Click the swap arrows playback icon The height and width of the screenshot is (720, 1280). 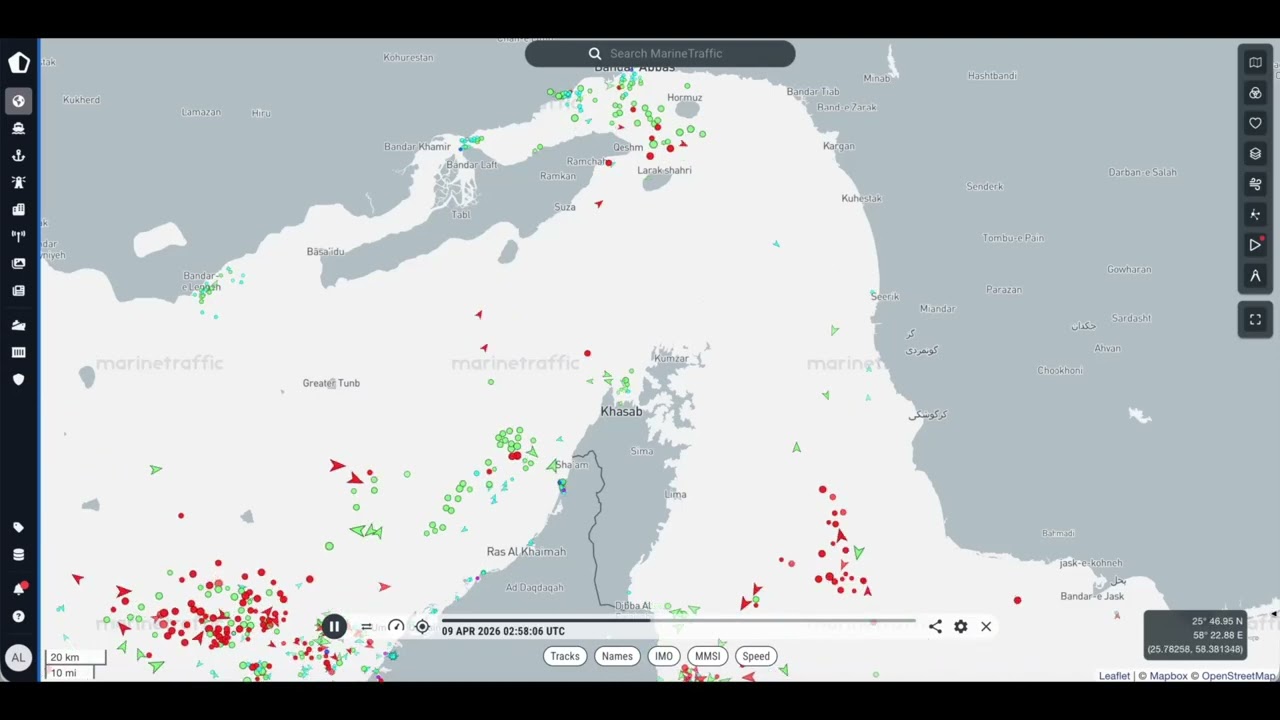point(366,627)
